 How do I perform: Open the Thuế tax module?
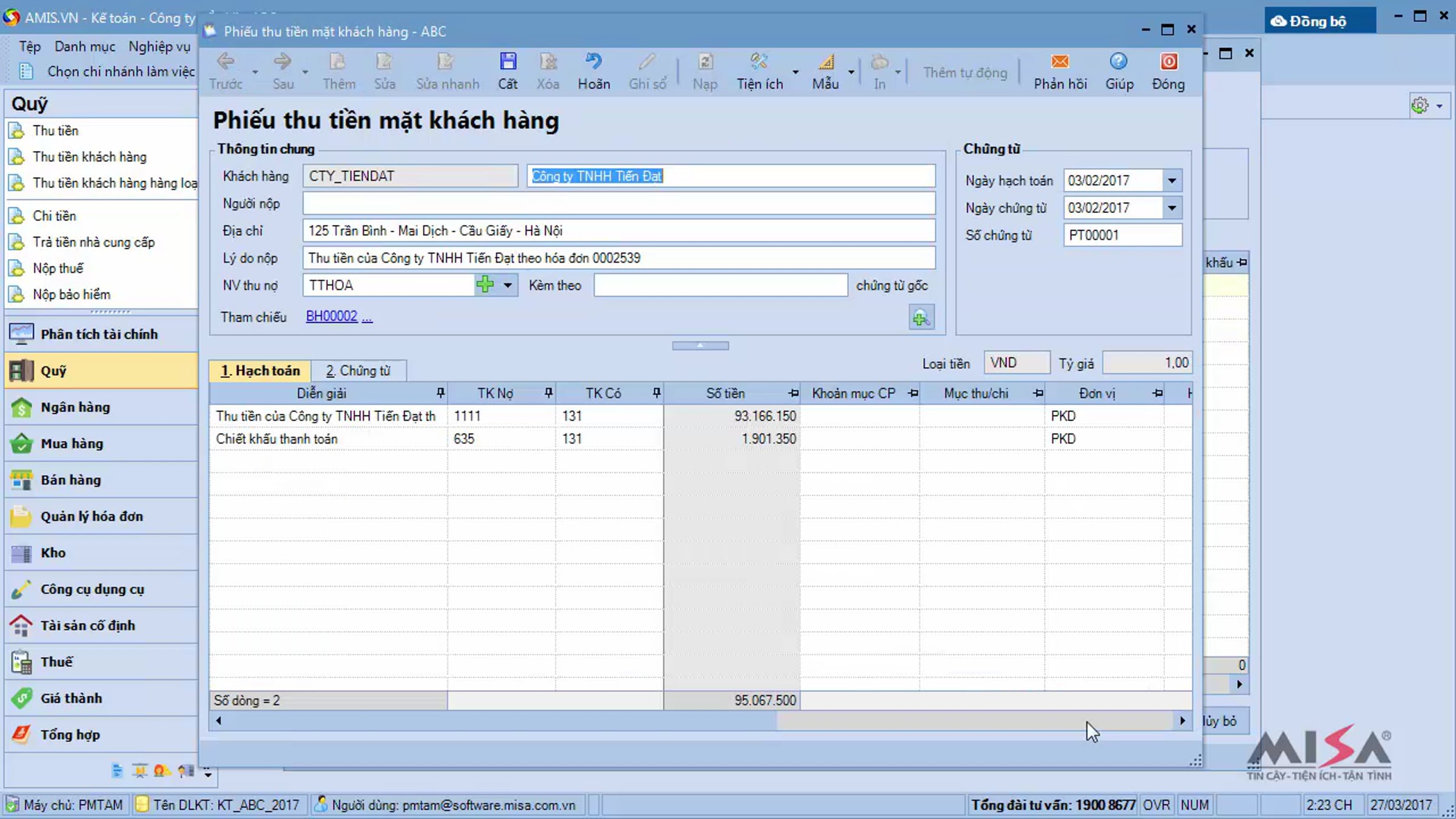tap(101, 662)
